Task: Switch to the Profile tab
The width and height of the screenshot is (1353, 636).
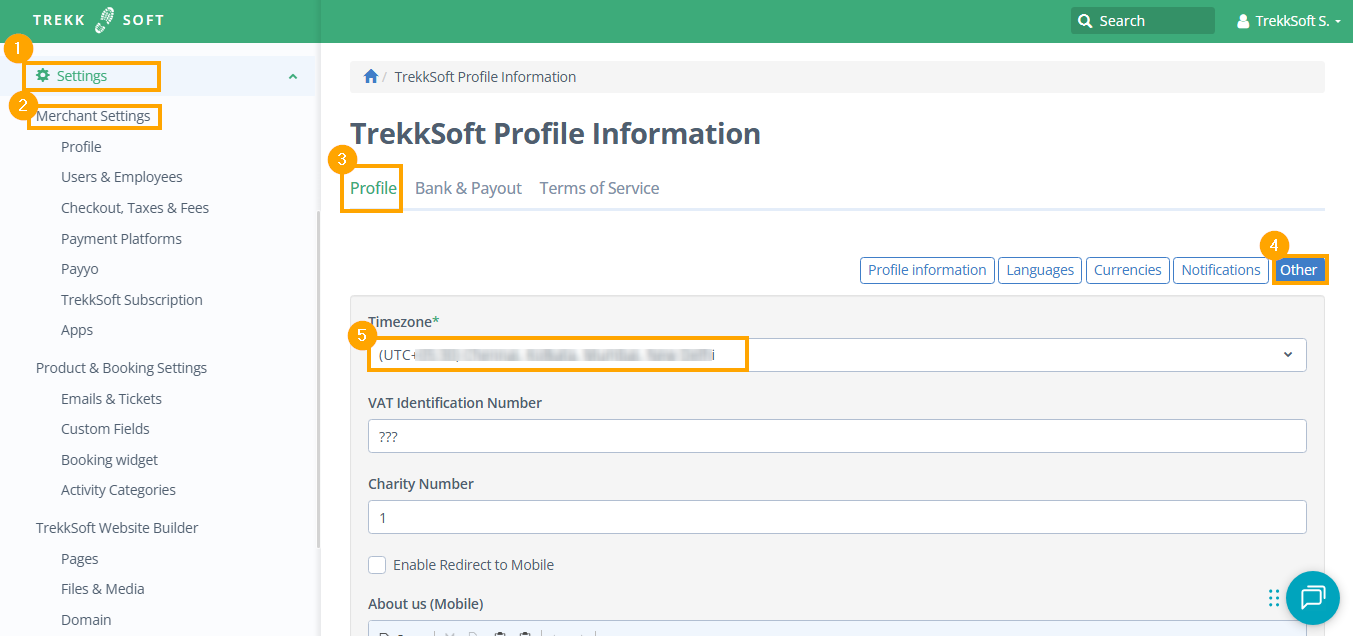Action: (x=373, y=188)
